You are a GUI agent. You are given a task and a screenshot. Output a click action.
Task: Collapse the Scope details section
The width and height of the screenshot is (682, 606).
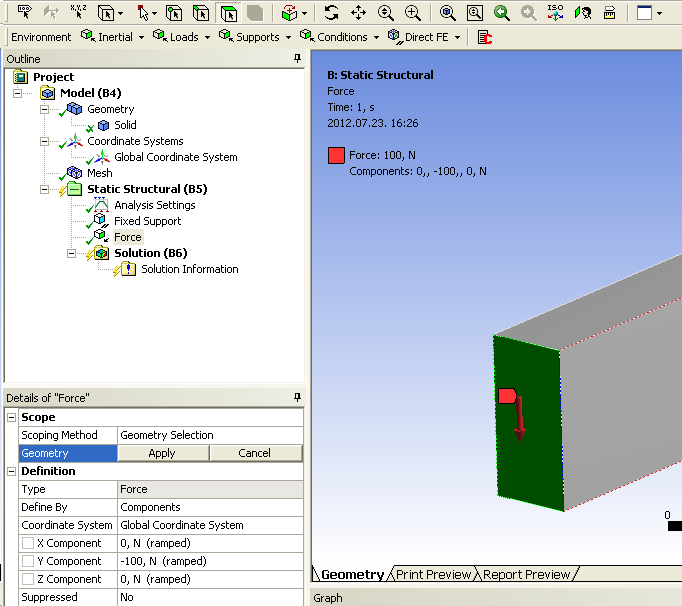[12, 417]
